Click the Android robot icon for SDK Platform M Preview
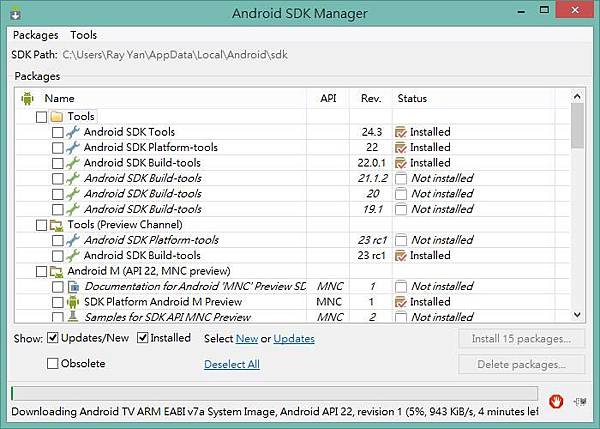 pos(73,302)
